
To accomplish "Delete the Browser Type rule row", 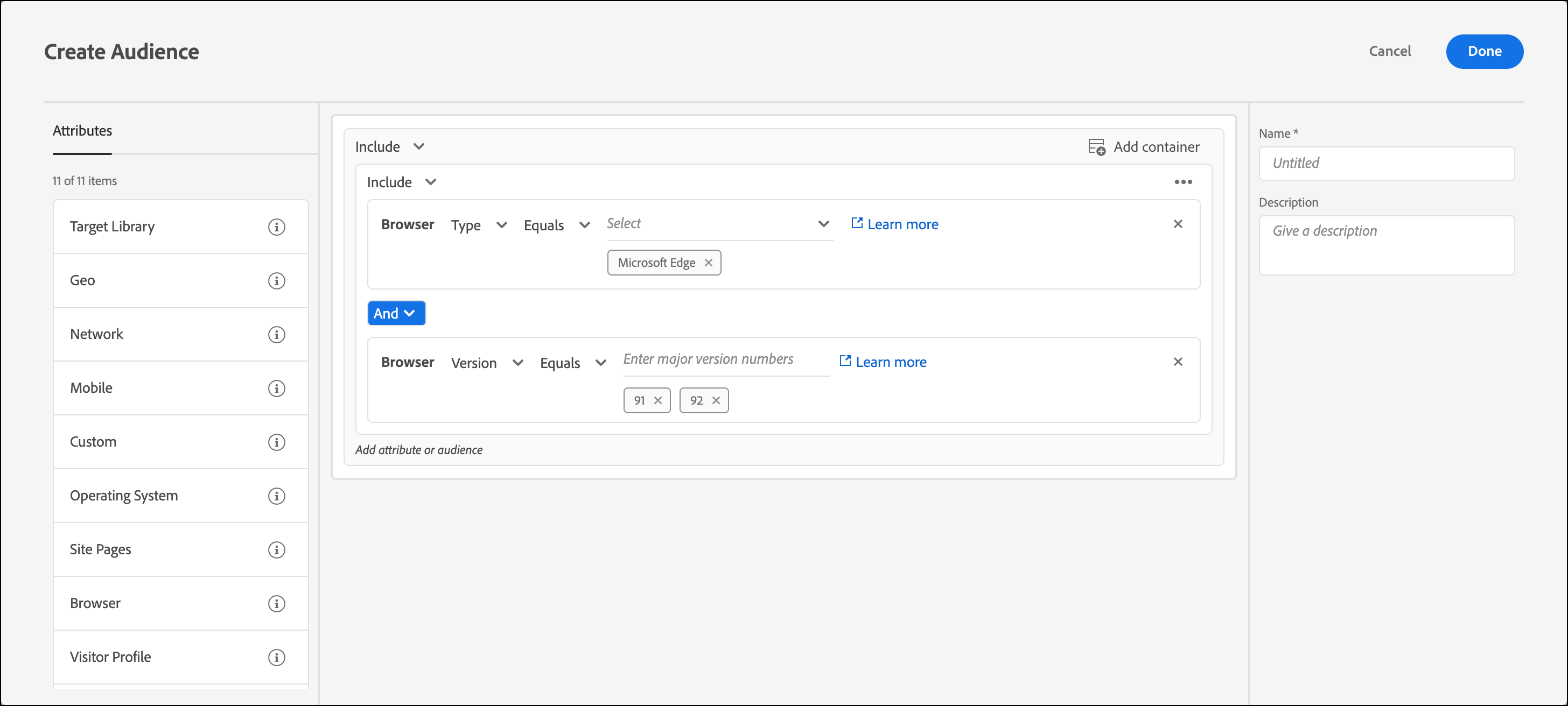I will 1178,224.
